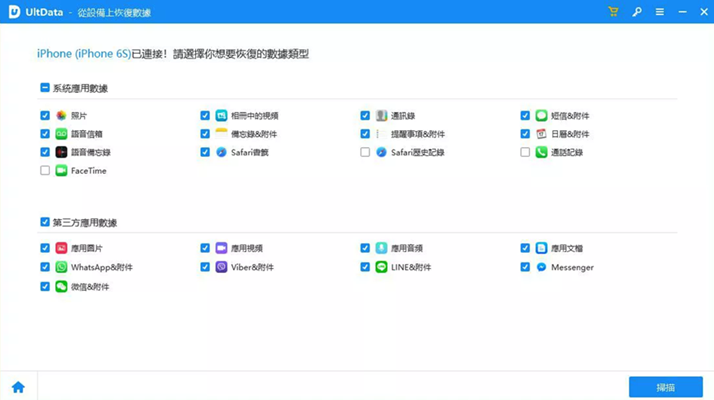The image size is (714, 400).
Task: Click the Messenger icon
Action: click(x=541, y=267)
